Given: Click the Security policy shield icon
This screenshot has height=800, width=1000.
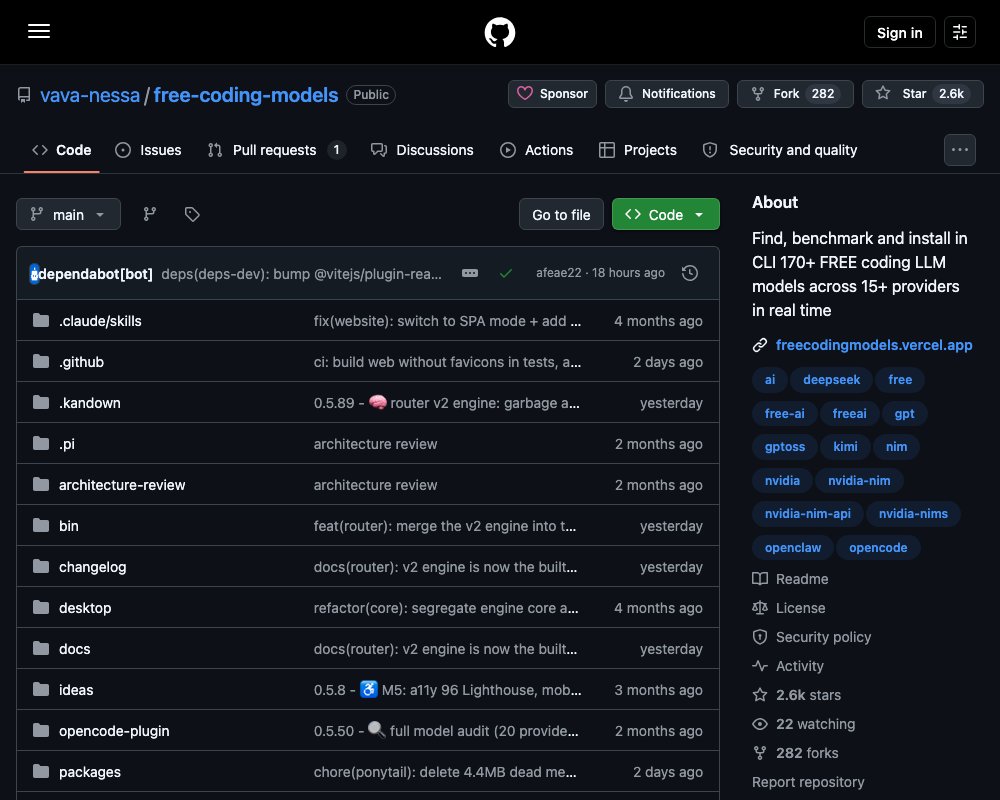Looking at the screenshot, I should (x=760, y=637).
